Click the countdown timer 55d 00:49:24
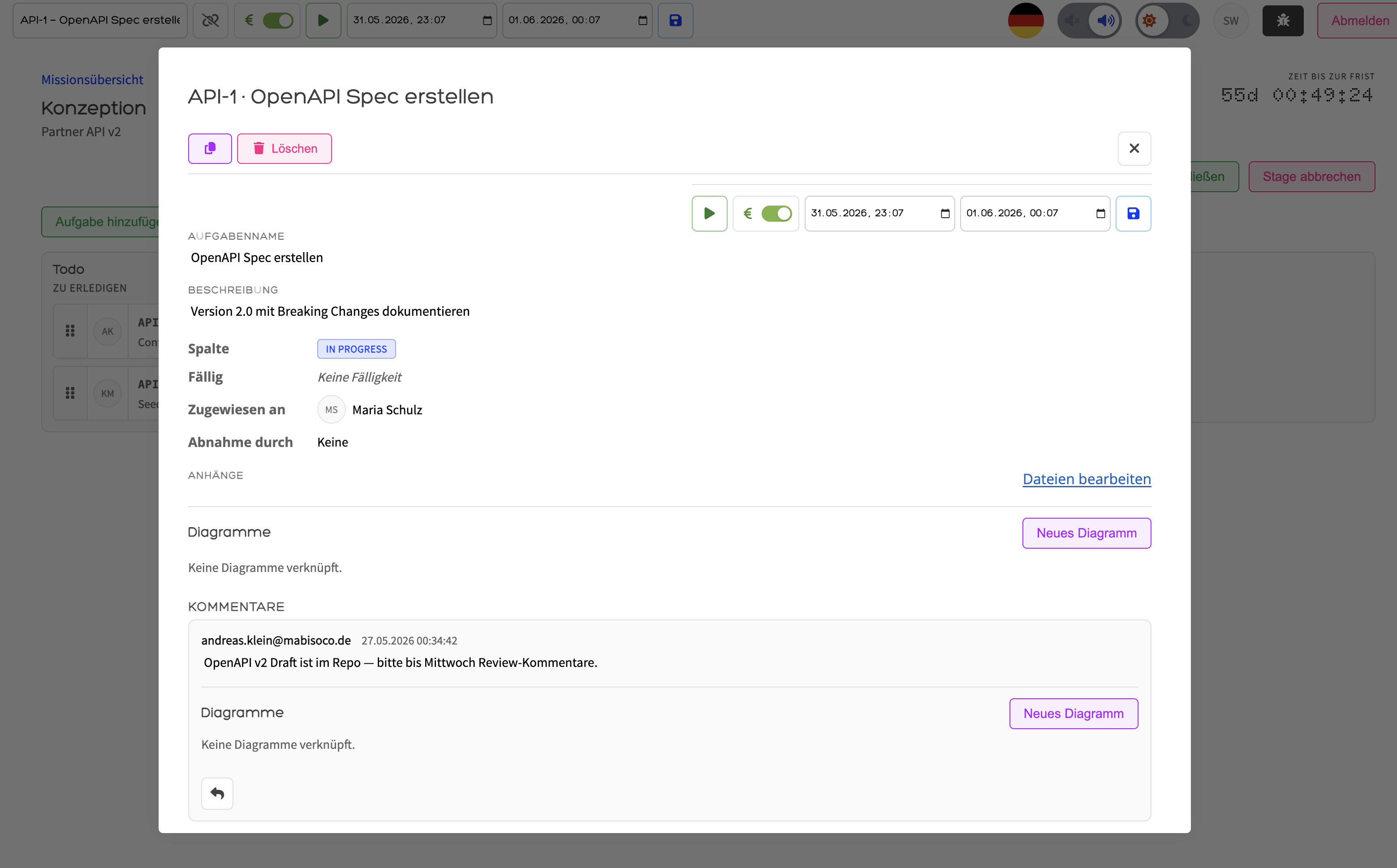The width and height of the screenshot is (1397, 868). click(1297, 95)
